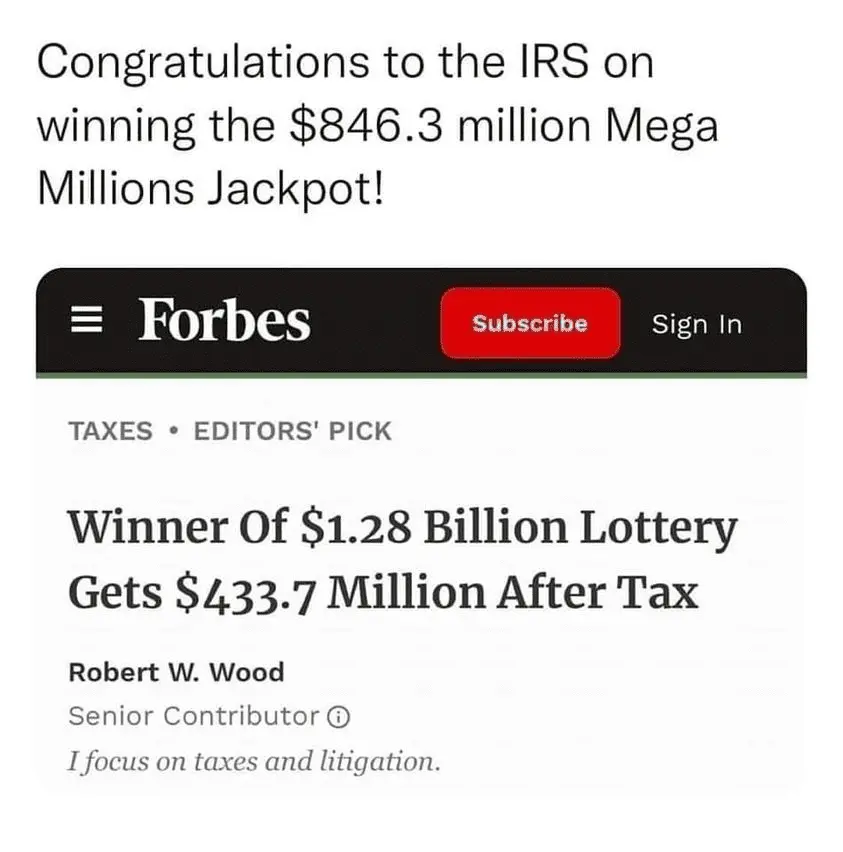The height and width of the screenshot is (852, 843).
Task: Click the Forbes logo
Action: [224, 321]
